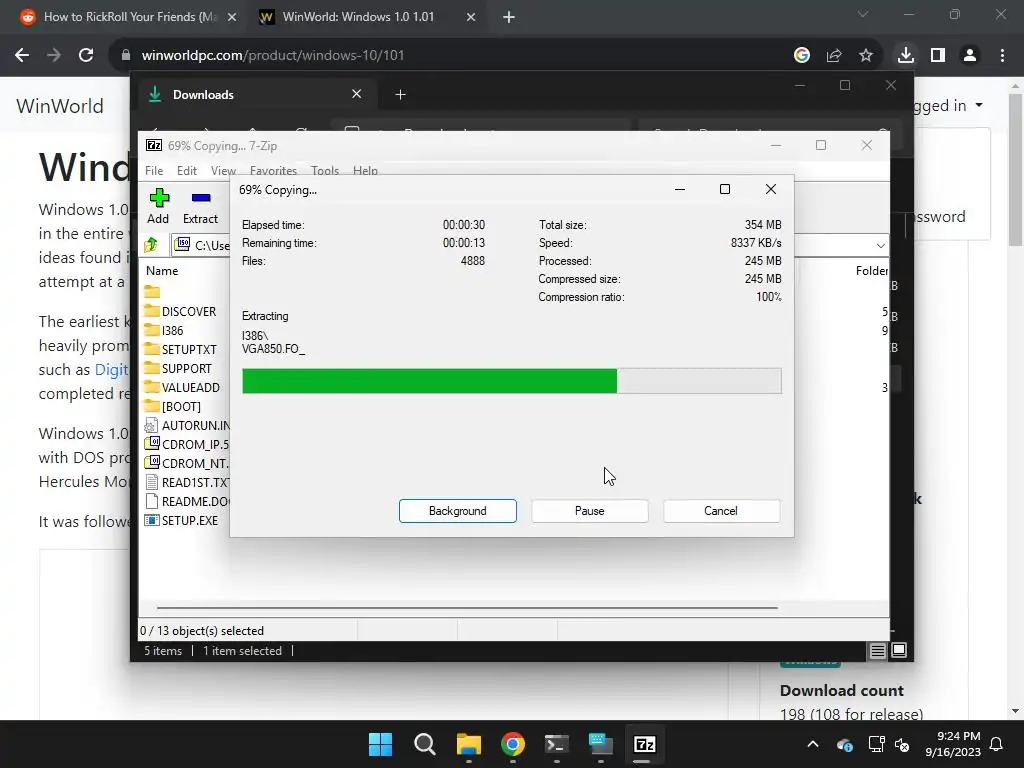Open the Edit menu in 7-Zip
This screenshot has height=768, width=1024.
[x=187, y=170]
